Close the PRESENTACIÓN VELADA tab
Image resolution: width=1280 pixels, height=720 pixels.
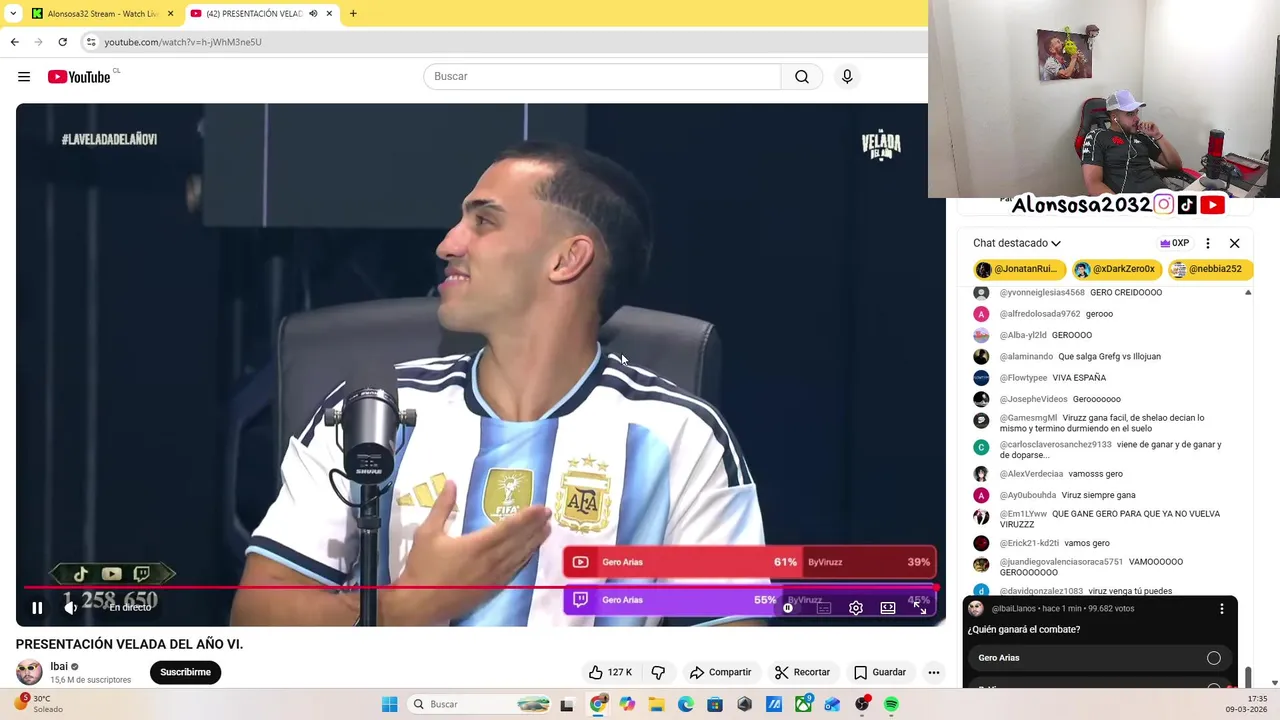point(329,14)
